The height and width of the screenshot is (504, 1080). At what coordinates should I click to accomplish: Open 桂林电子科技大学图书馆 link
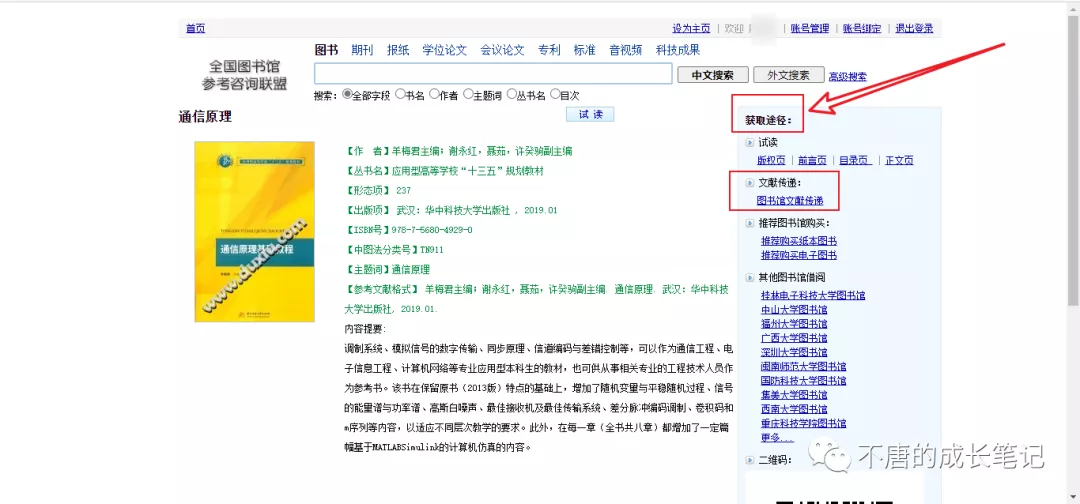pyautogui.click(x=813, y=295)
